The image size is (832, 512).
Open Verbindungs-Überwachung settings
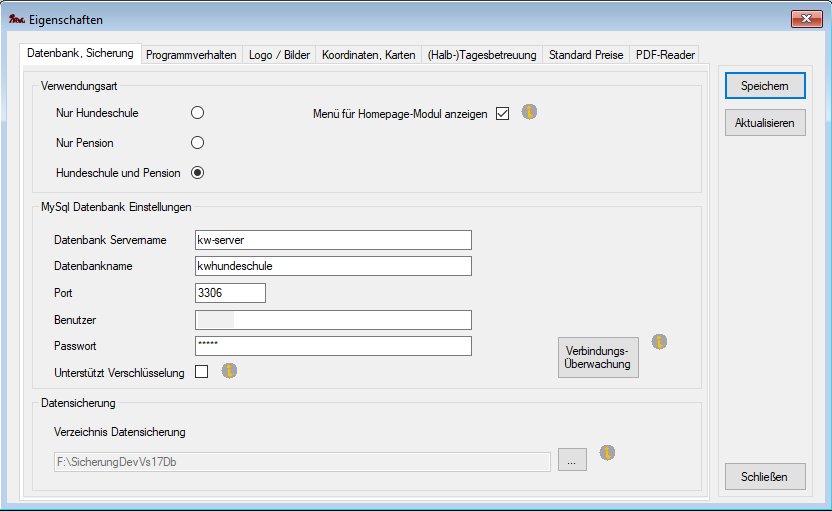click(x=598, y=357)
